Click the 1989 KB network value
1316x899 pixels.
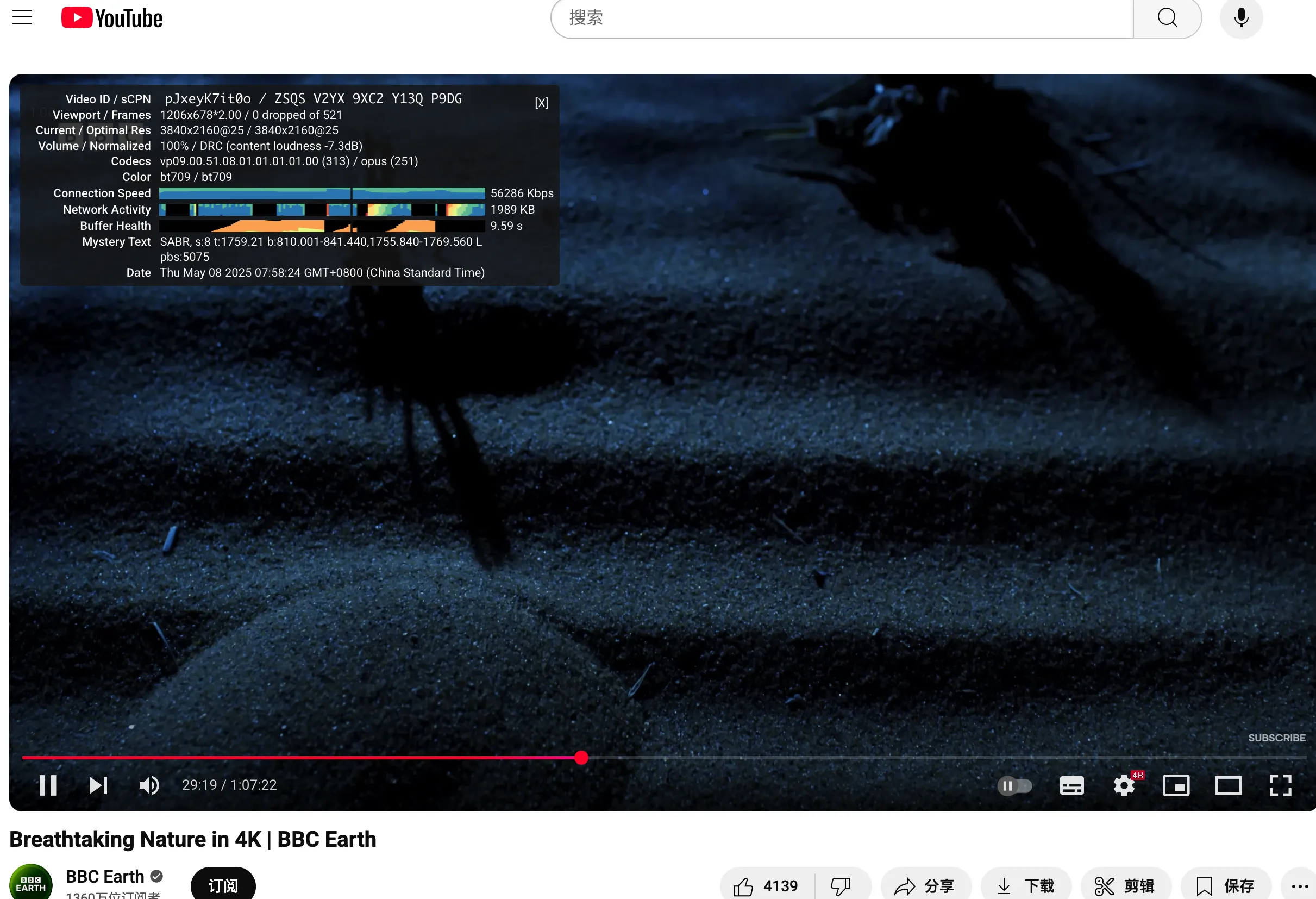512,210
